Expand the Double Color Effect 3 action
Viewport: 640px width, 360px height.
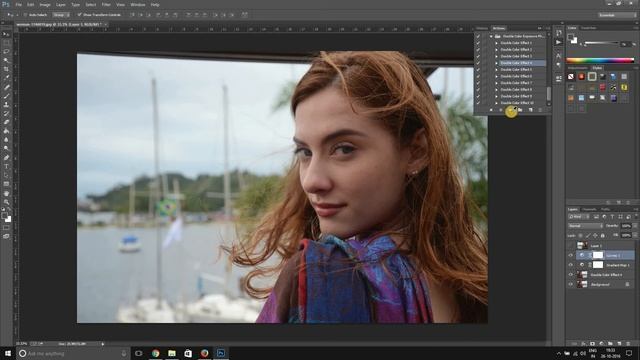497,56
